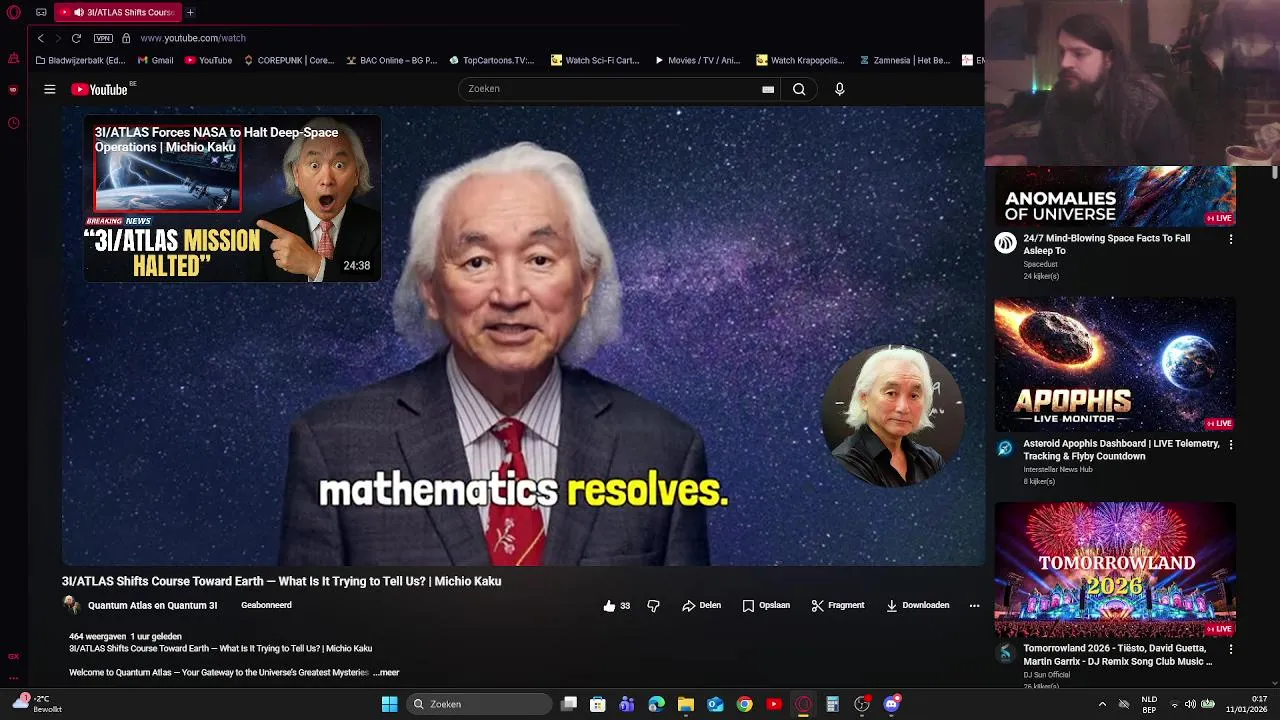Open the TopCartoons.TV bookmark

492,60
